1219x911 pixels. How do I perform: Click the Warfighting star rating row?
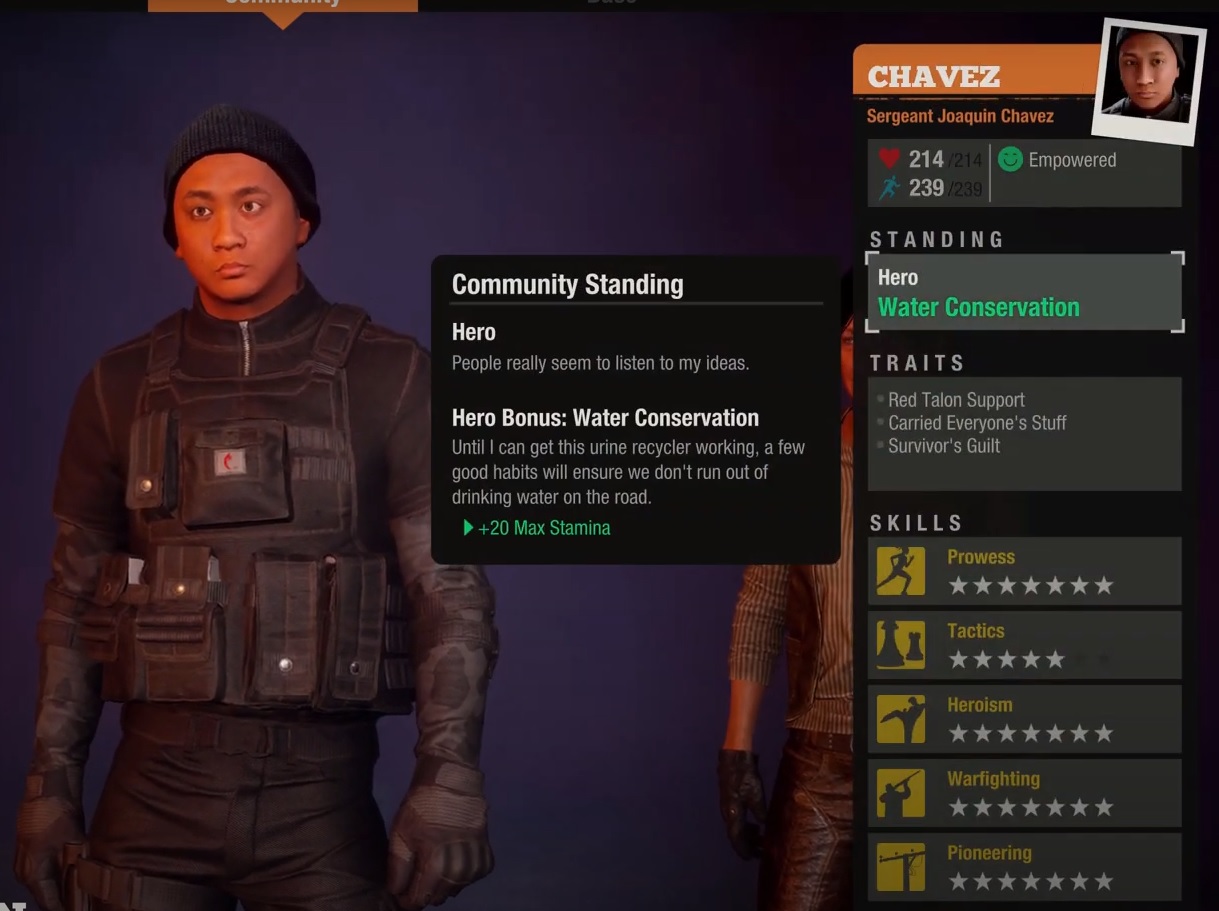pos(1030,808)
